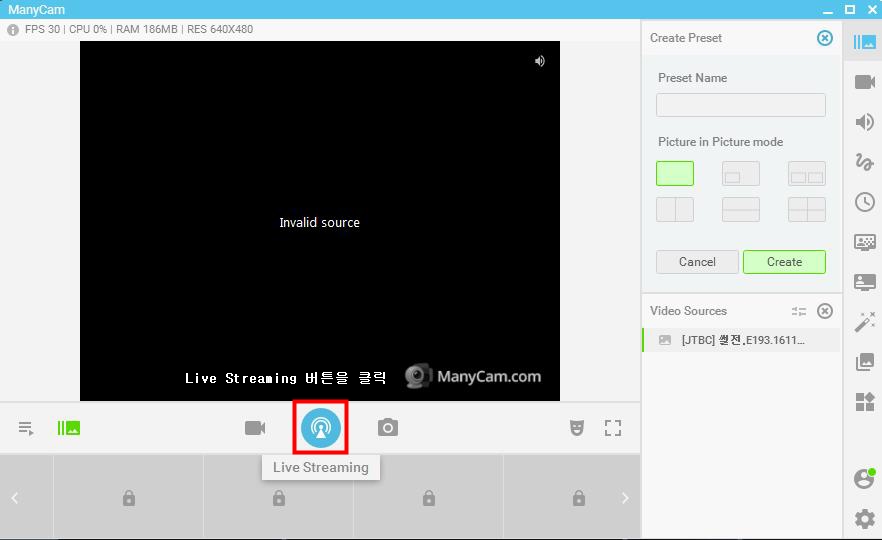This screenshot has width=882, height=540.
Task: Open Time clock tab in sidebar
Action: [x=865, y=202]
